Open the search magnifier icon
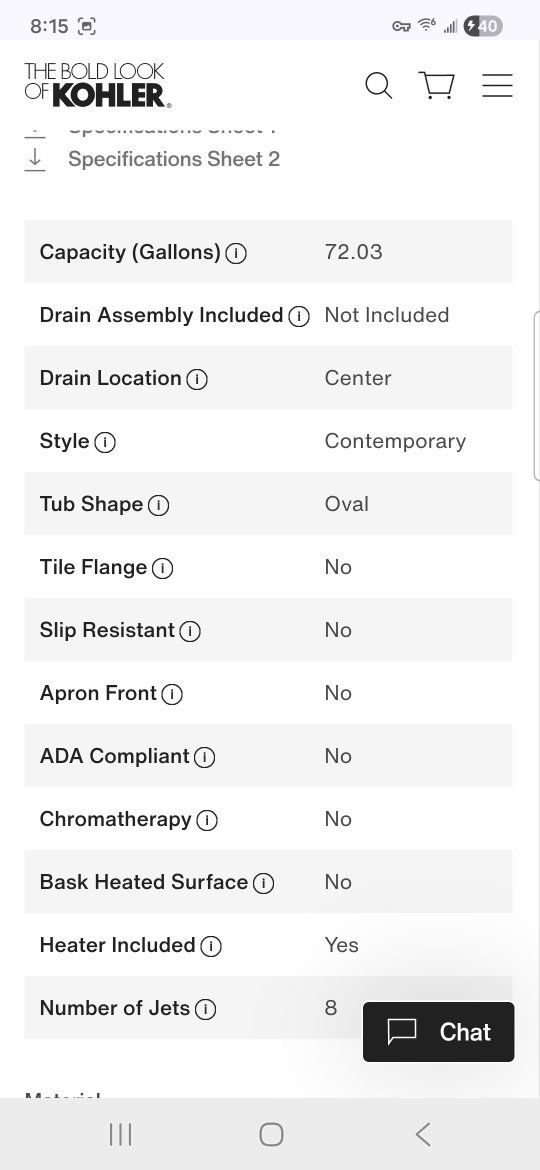Screen dimensions: 540x1170 [x=378, y=85]
